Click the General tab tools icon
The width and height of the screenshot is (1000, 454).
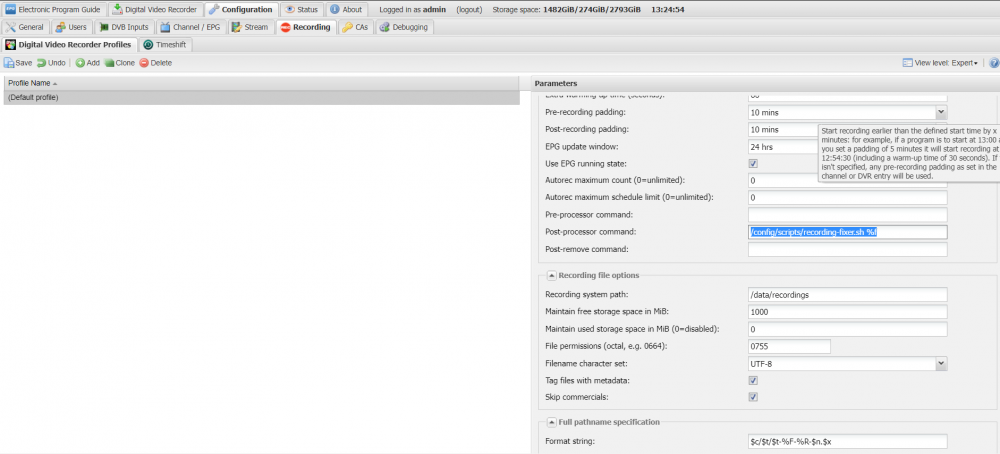(11, 27)
